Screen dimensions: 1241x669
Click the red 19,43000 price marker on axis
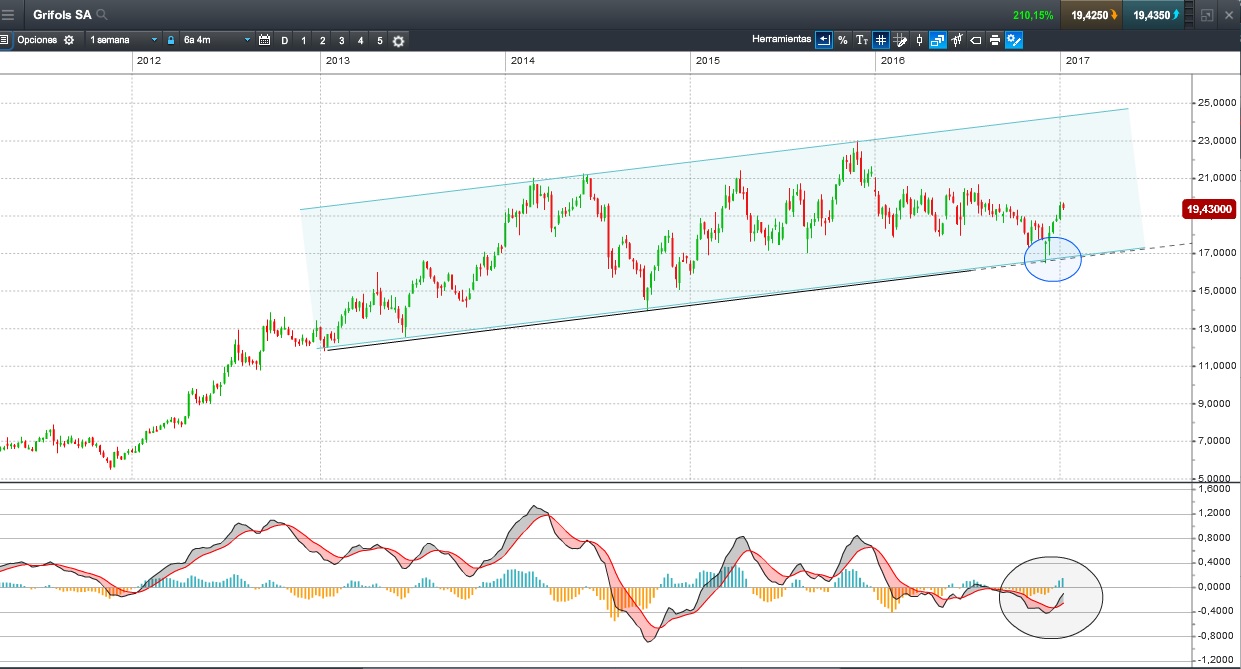pos(1209,209)
